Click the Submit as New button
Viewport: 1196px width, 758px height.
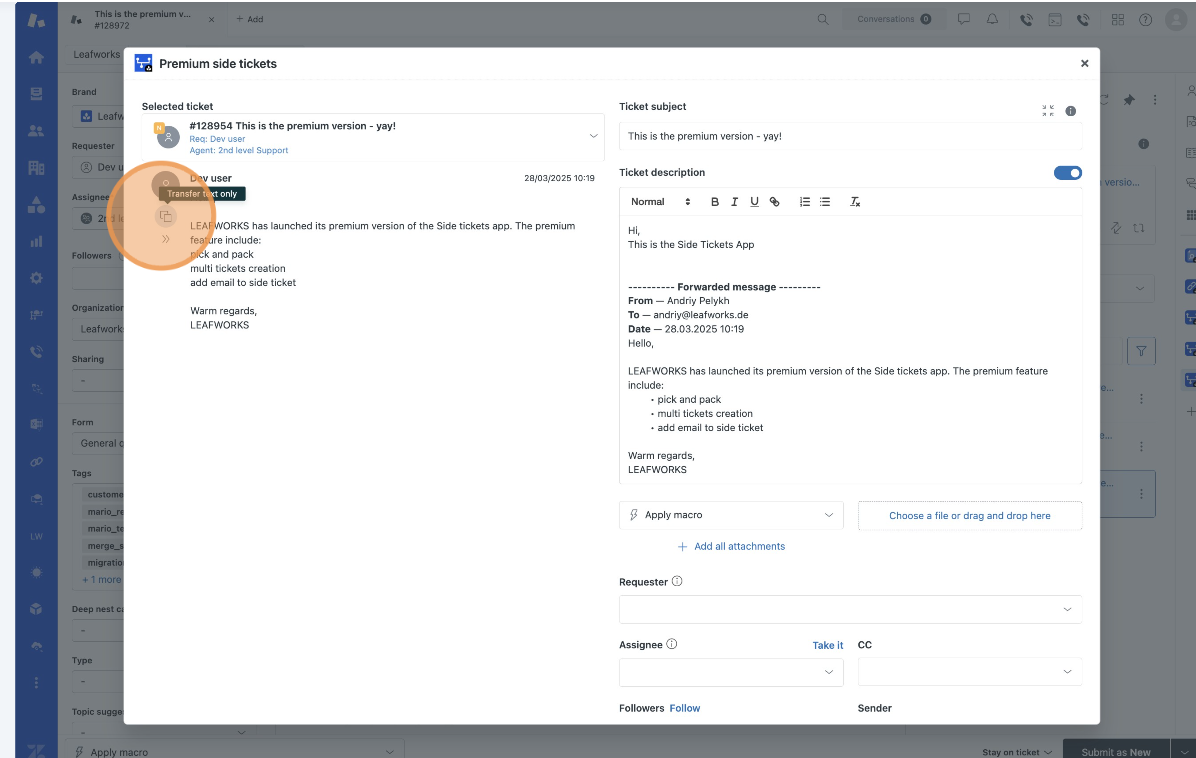pyautogui.click(x=1116, y=752)
